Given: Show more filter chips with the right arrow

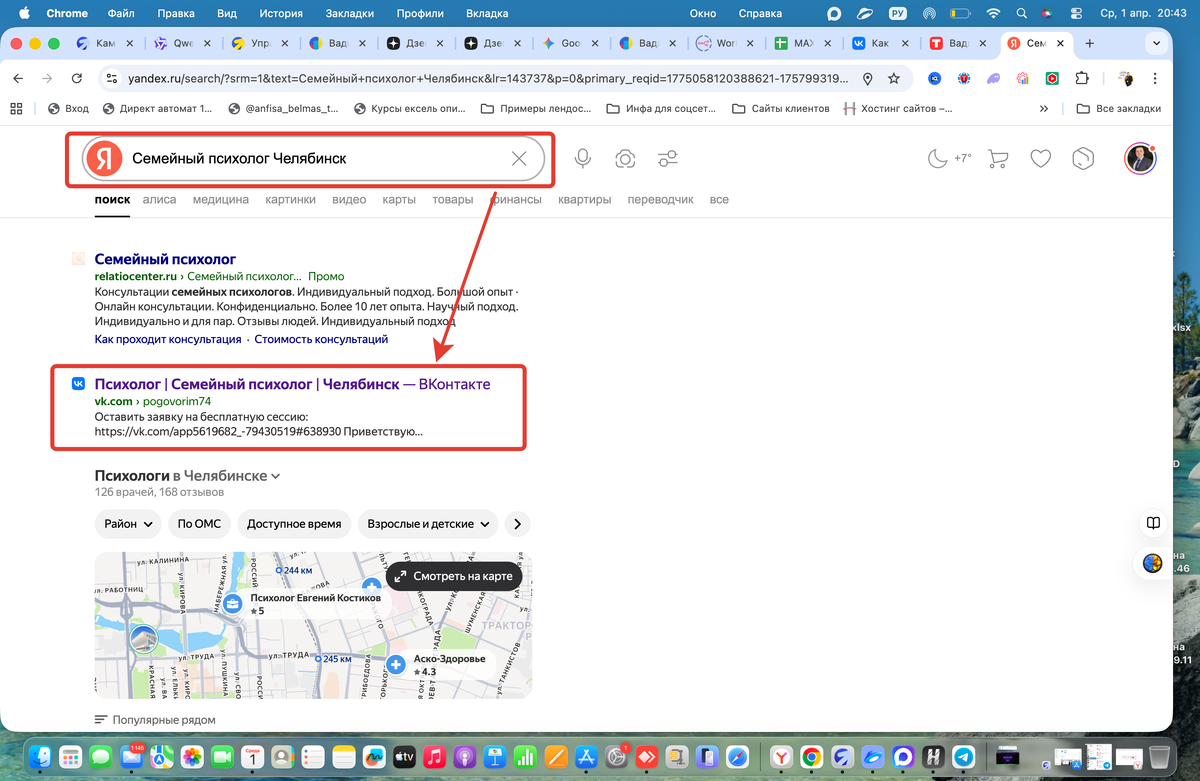Looking at the screenshot, I should (517, 523).
